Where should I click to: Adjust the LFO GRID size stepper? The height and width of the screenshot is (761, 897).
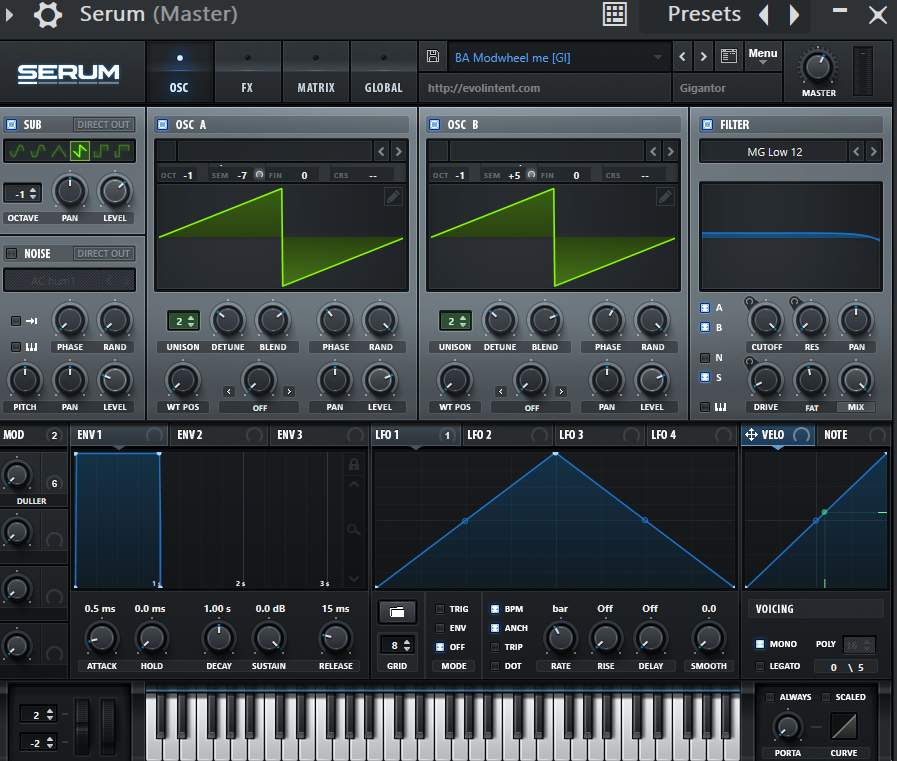pyautogui.click(x=397, y=645)
